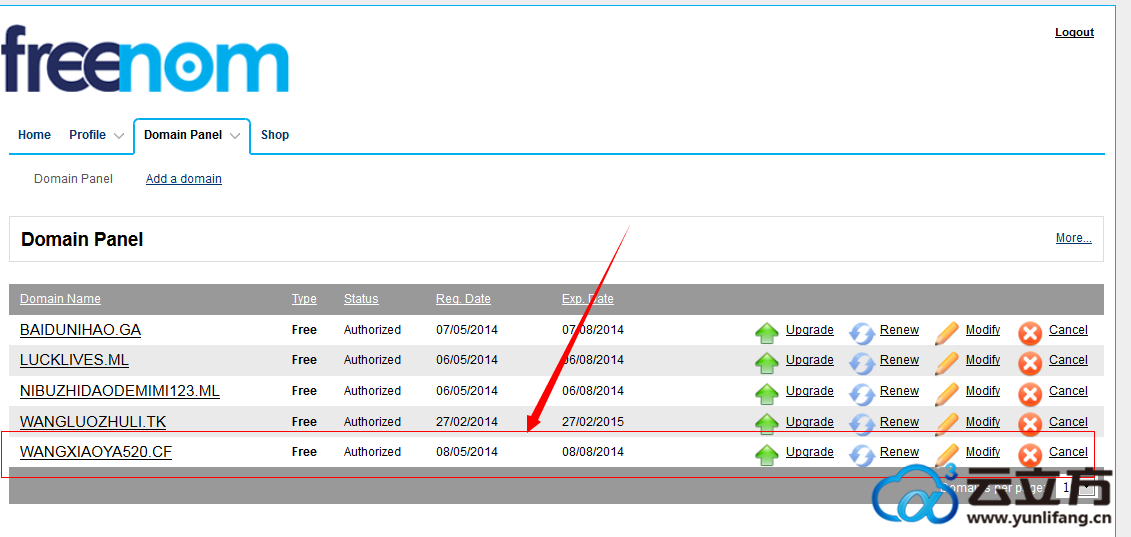Go to the Home menu item
The width and height of the screenshot is (1131, 537).
pos(34,135)
